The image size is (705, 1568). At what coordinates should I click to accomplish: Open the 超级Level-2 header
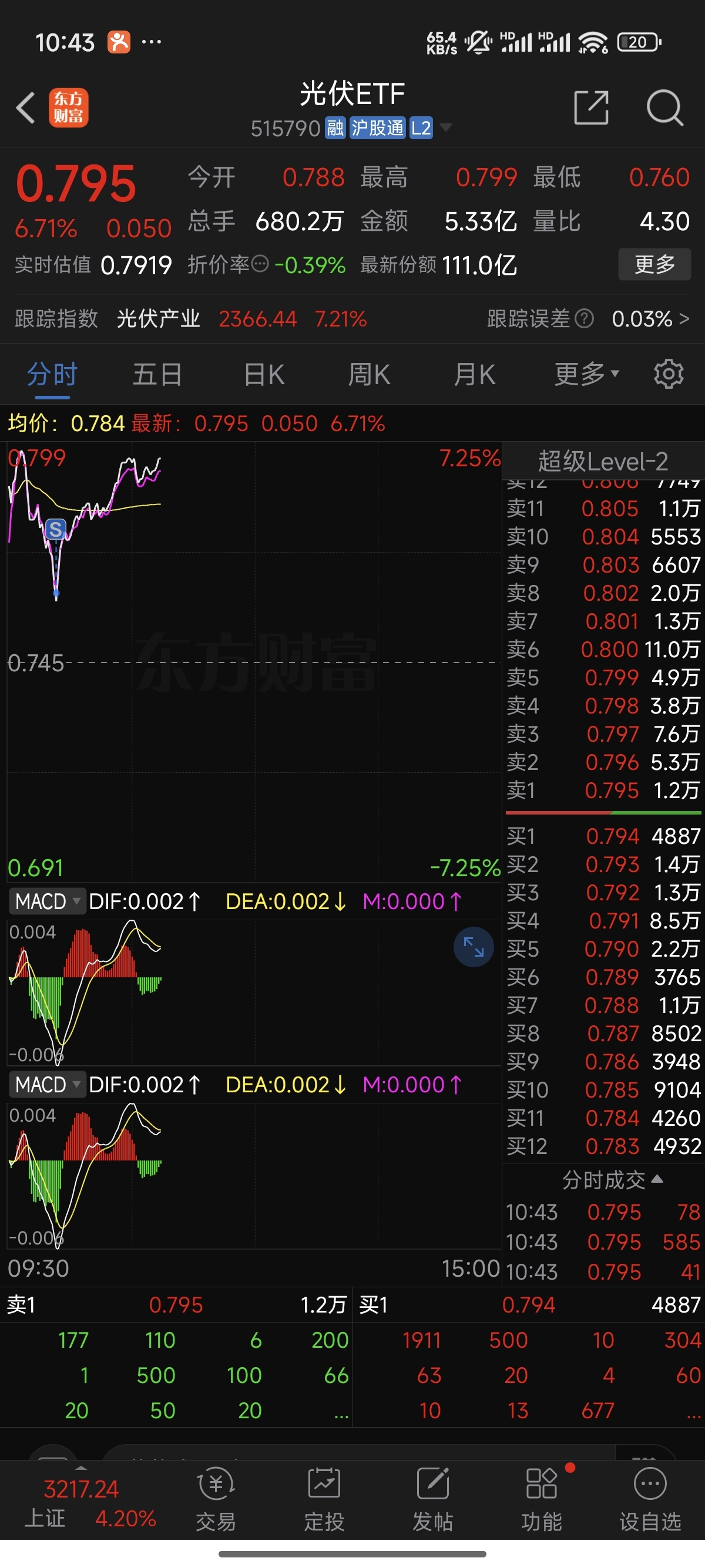coord(603,462)
